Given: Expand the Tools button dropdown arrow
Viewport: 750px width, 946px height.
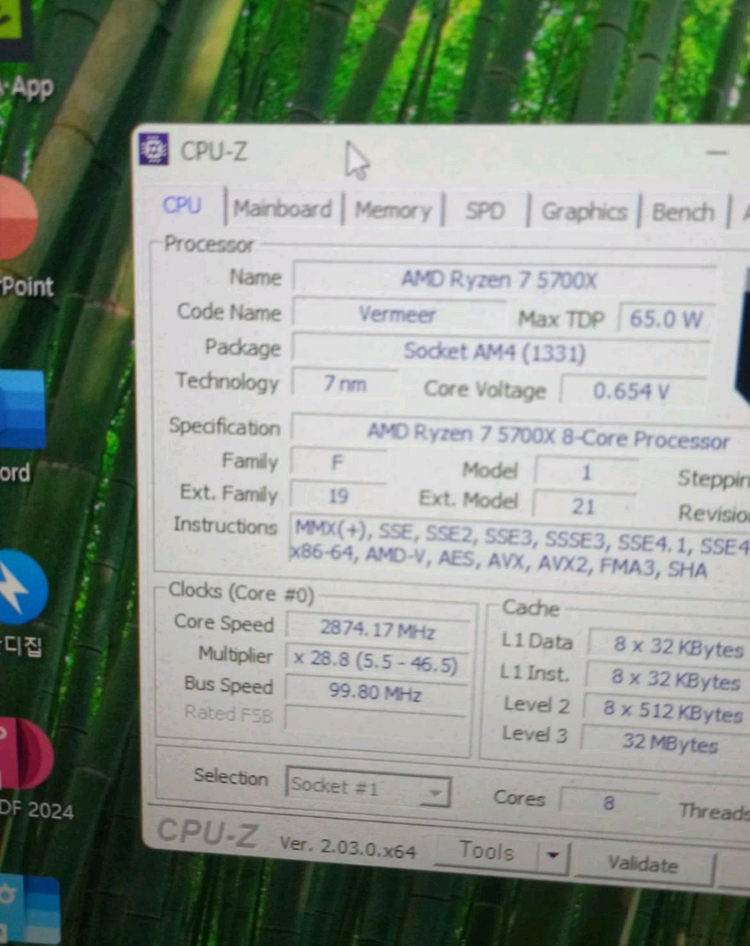Looking at the screenshot, I should pyautogui.click(x=553, y=855).
